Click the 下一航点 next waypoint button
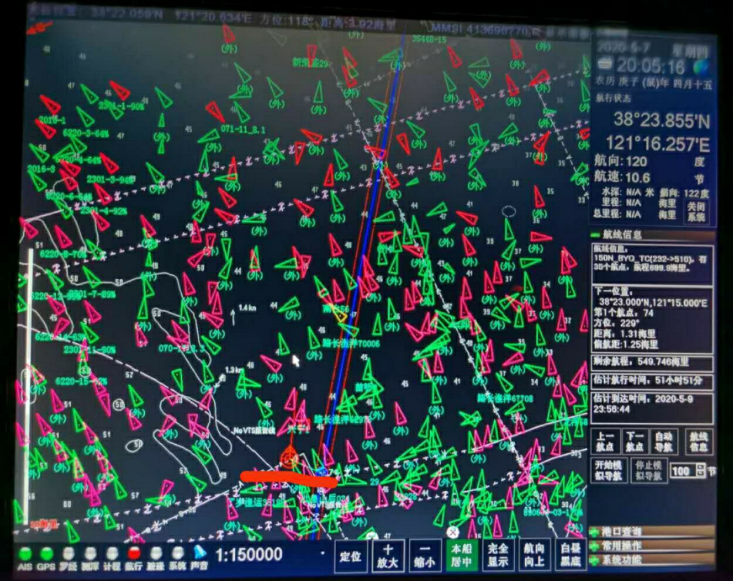The image size is (733, 581). [635, 442]
